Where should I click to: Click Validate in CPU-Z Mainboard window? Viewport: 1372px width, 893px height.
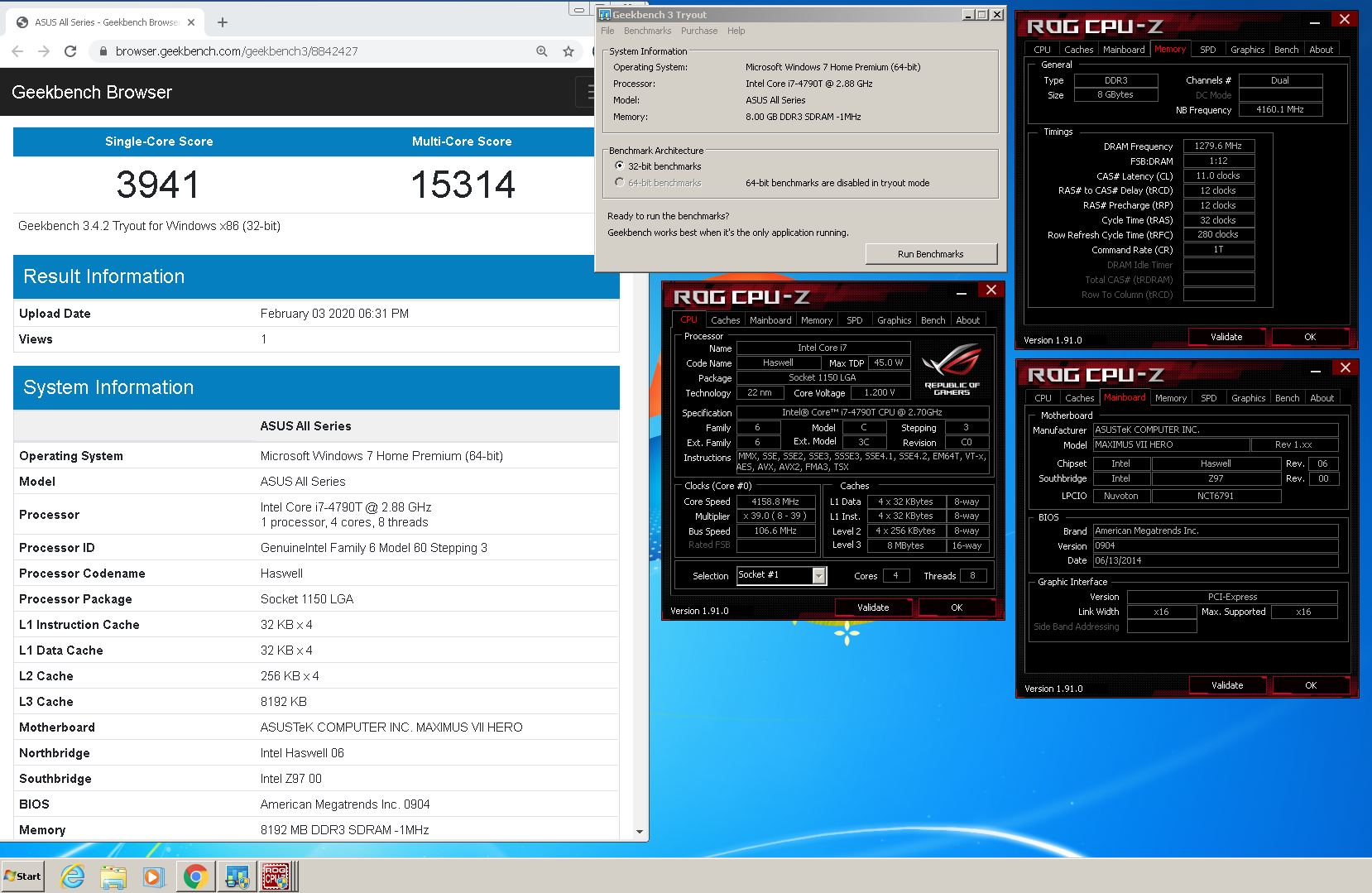1228,685
